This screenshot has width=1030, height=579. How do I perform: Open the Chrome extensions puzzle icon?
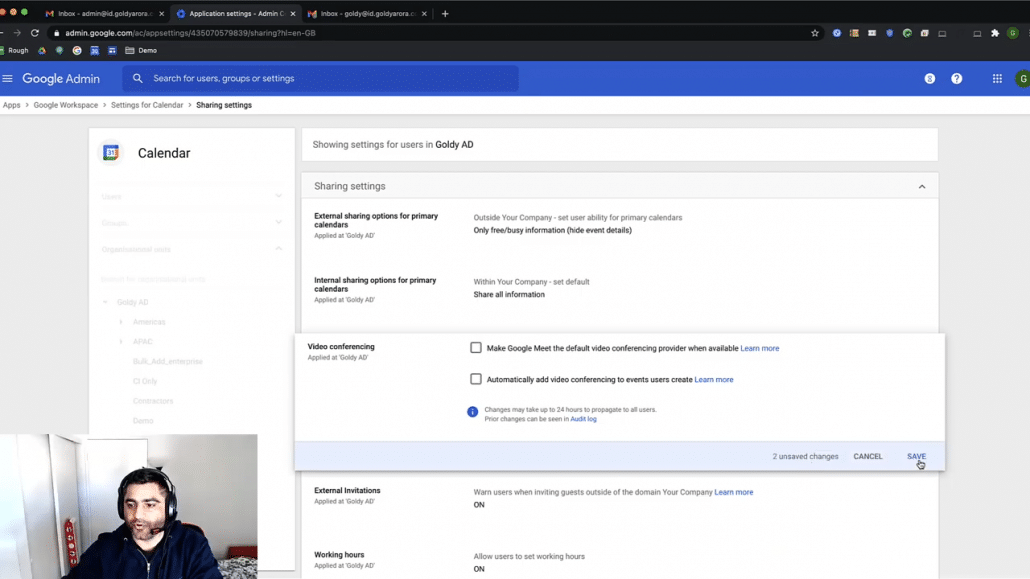[995, 33]
